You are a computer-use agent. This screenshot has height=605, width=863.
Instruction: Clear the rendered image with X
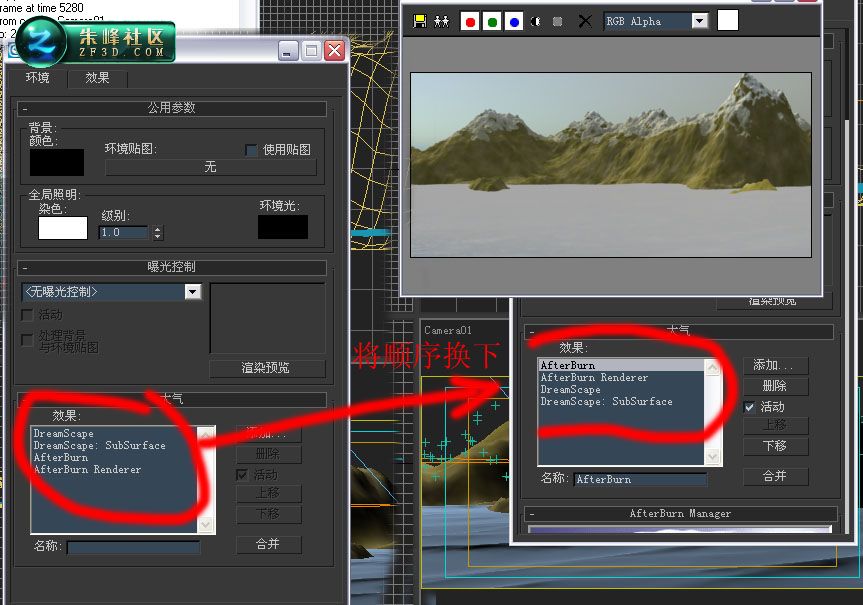point(585,21)
